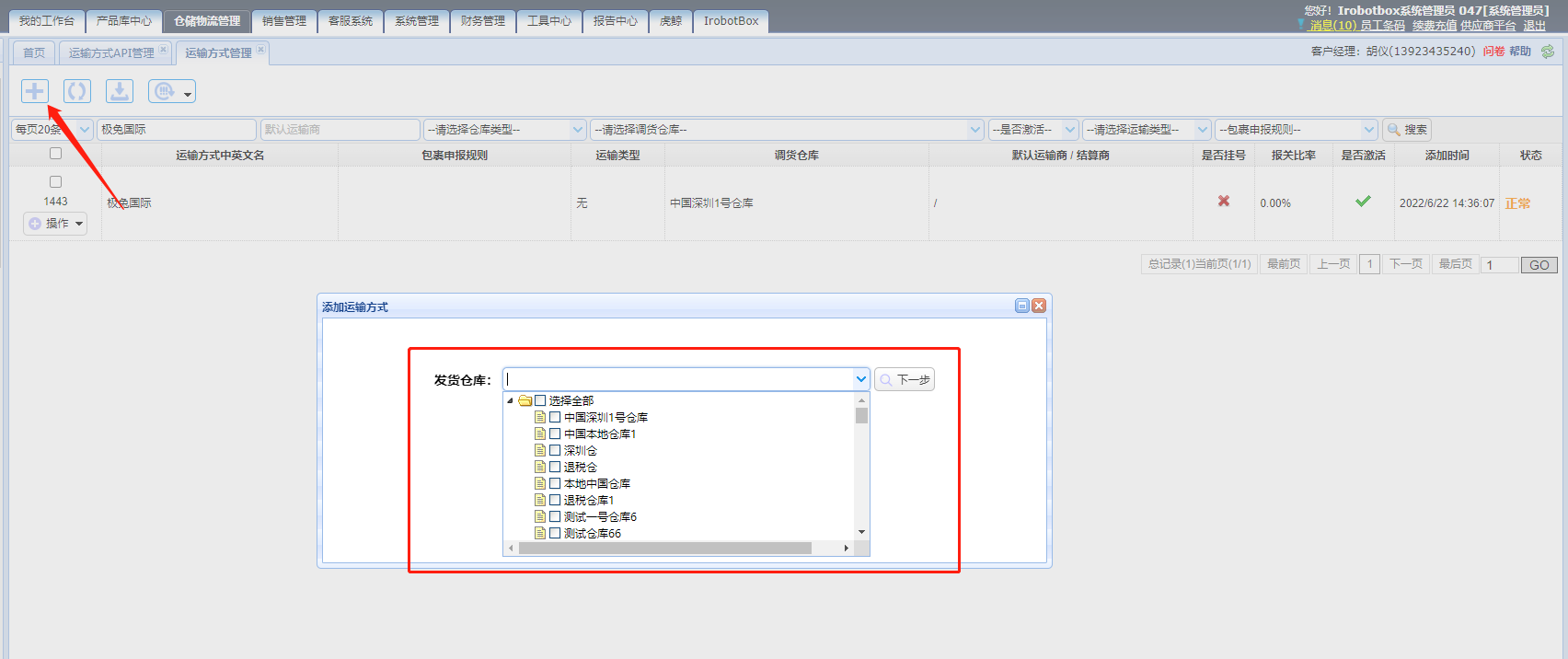This screenshot has height=659, width=1568.
Task: Open the 是否激活 filter dropdown
Action: click(1033, 130)
